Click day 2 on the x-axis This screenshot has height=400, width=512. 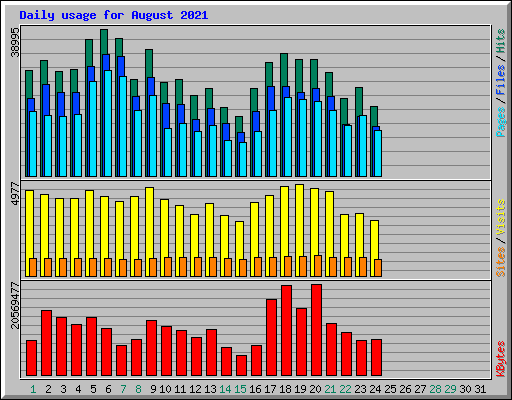[48, 389]
